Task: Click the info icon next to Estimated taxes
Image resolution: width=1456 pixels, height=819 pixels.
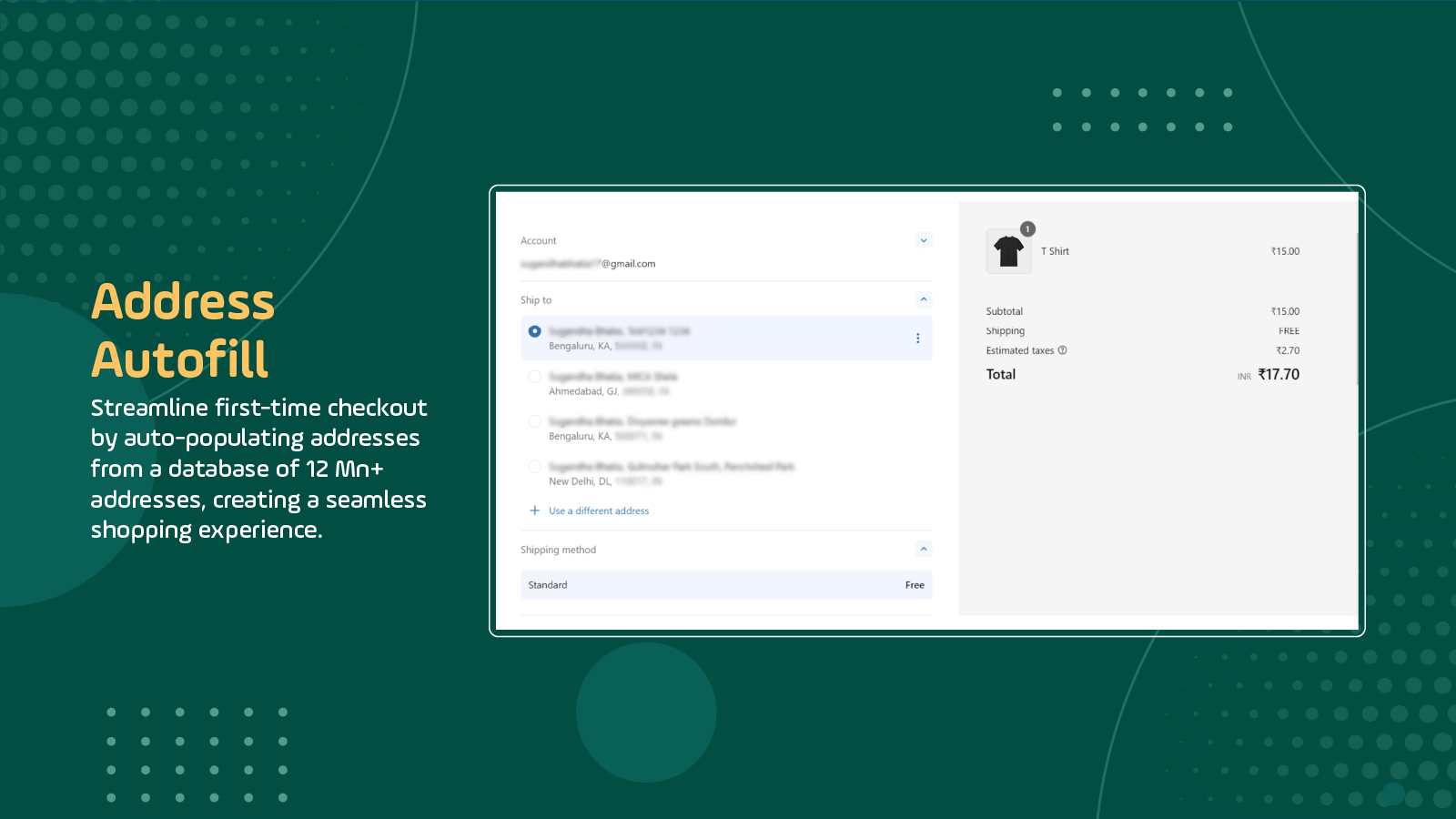Action: pyautogui.click(x=1062, y=350)
